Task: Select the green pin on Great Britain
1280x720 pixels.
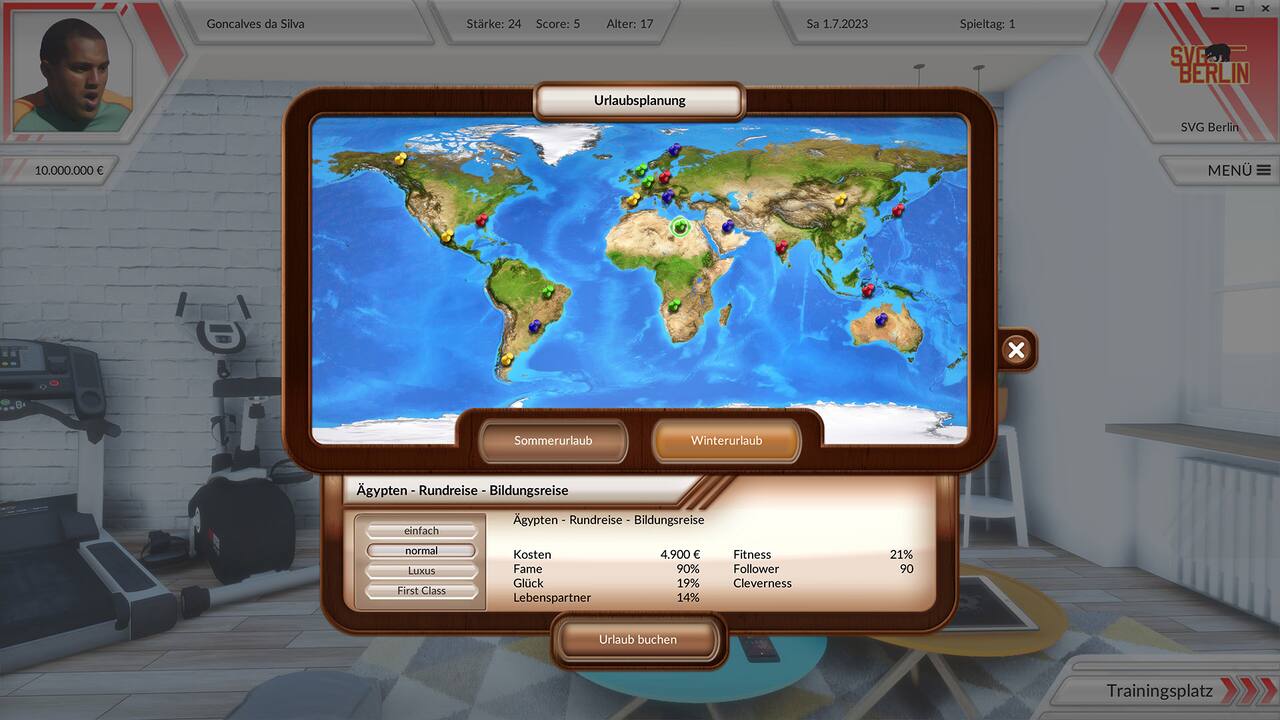Action: 641,170
